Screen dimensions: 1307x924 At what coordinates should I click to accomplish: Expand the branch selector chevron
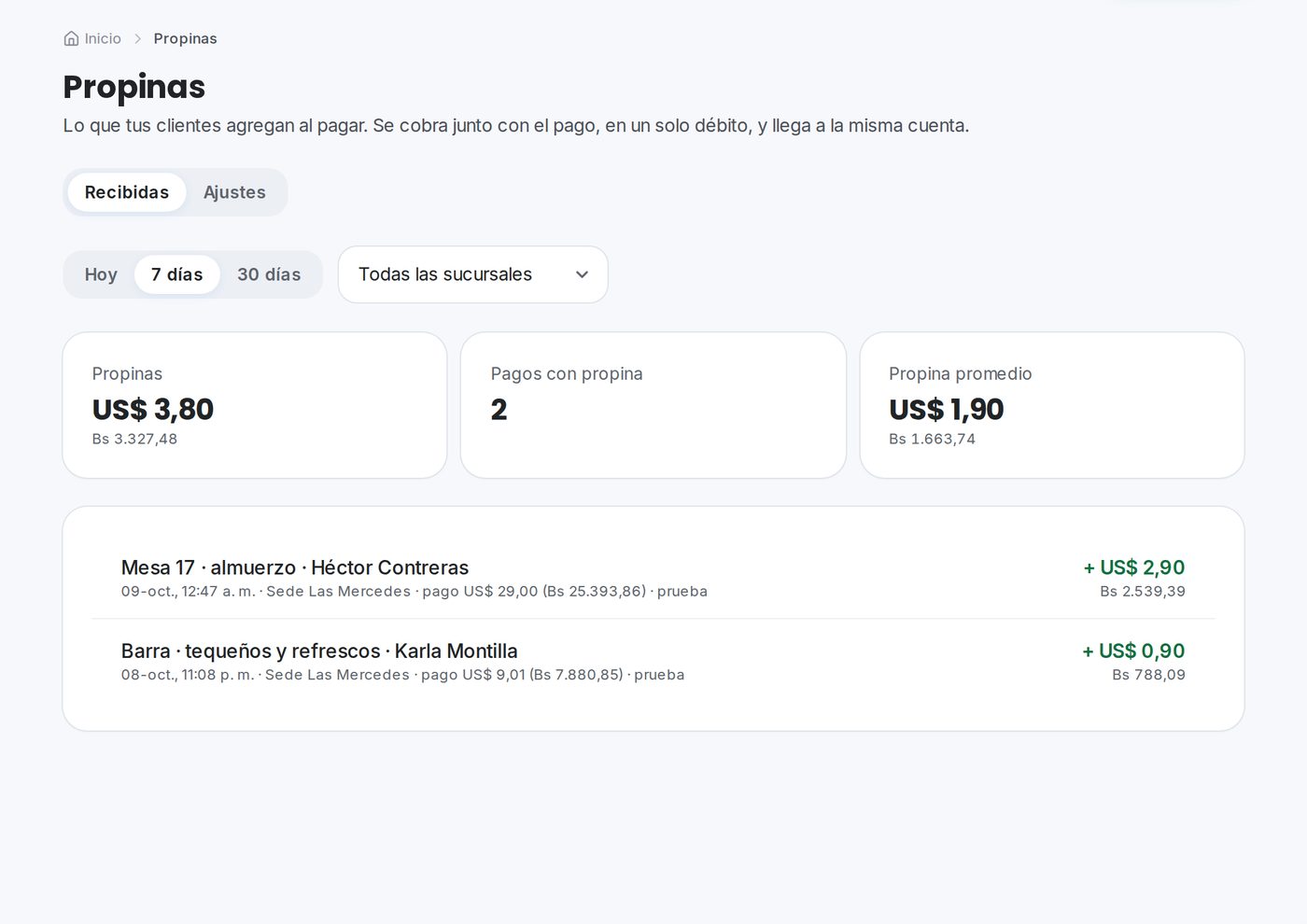(x=582, y=274)
